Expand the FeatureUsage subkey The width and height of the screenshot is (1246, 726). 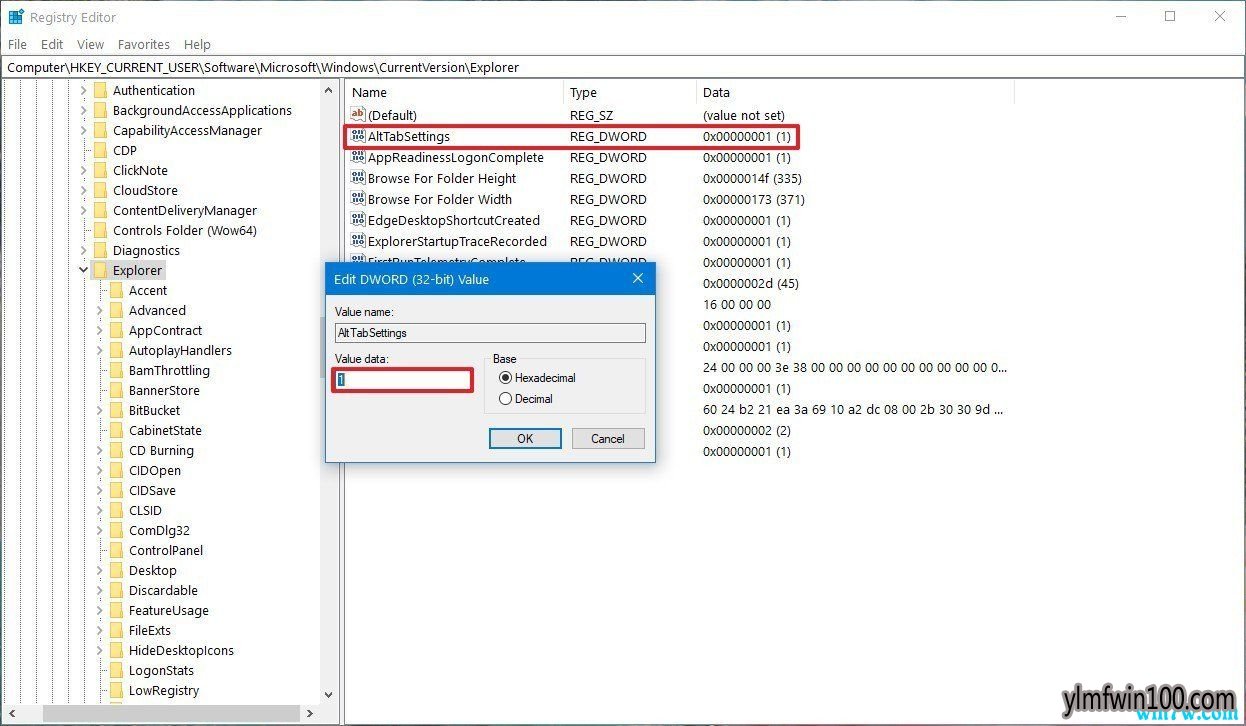point(100,610)
